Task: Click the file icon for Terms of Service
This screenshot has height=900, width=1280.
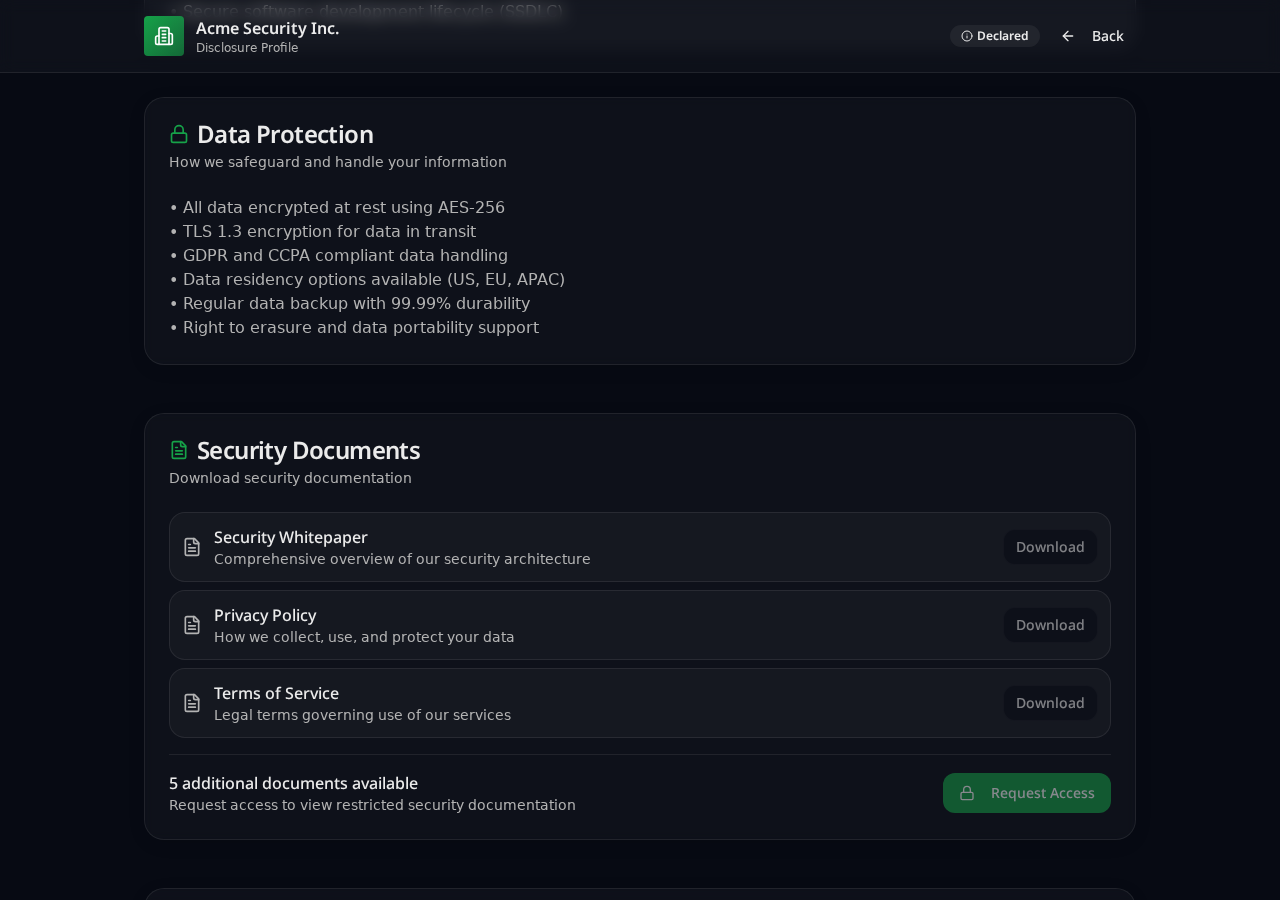Action: (x=192, y=703)
